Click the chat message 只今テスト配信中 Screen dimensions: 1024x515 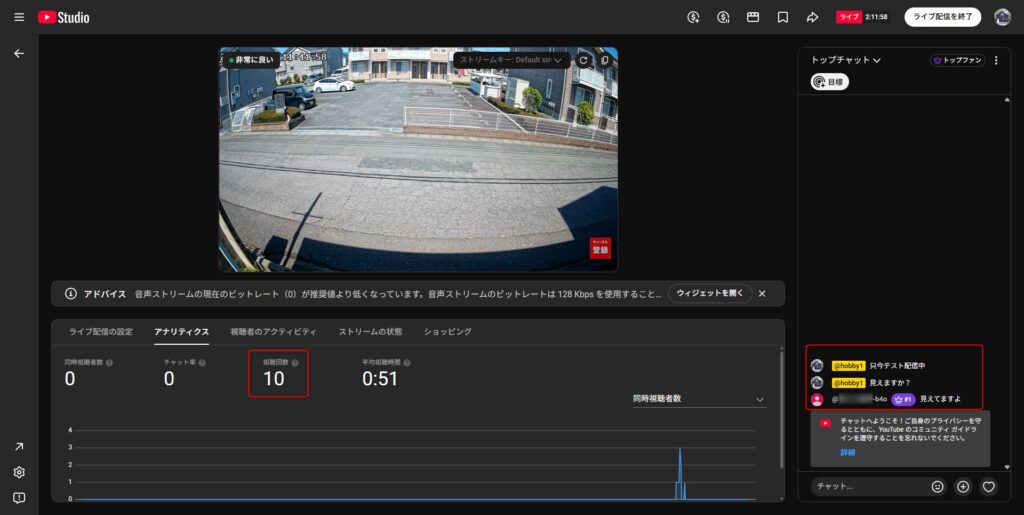click(897, 366)
